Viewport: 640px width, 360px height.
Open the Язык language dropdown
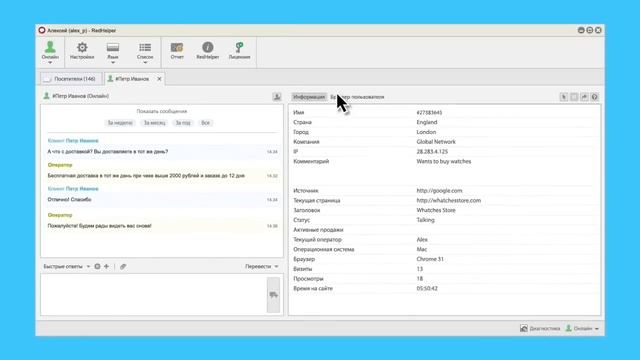point(113,53)
